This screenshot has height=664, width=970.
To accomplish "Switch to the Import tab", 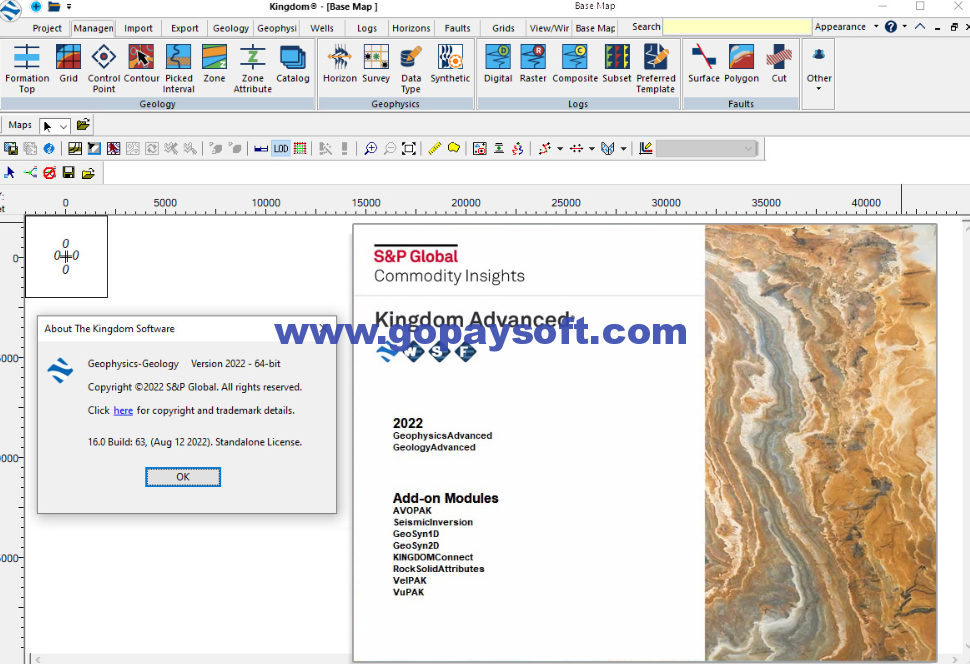I will click(138, 28).
